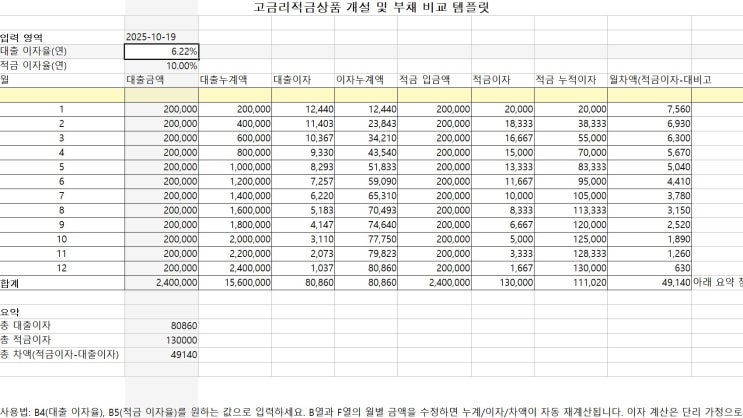Viewport: 743px width, 418px height.
Task: Select summary value 130000
Action: (x=162, y=340)
